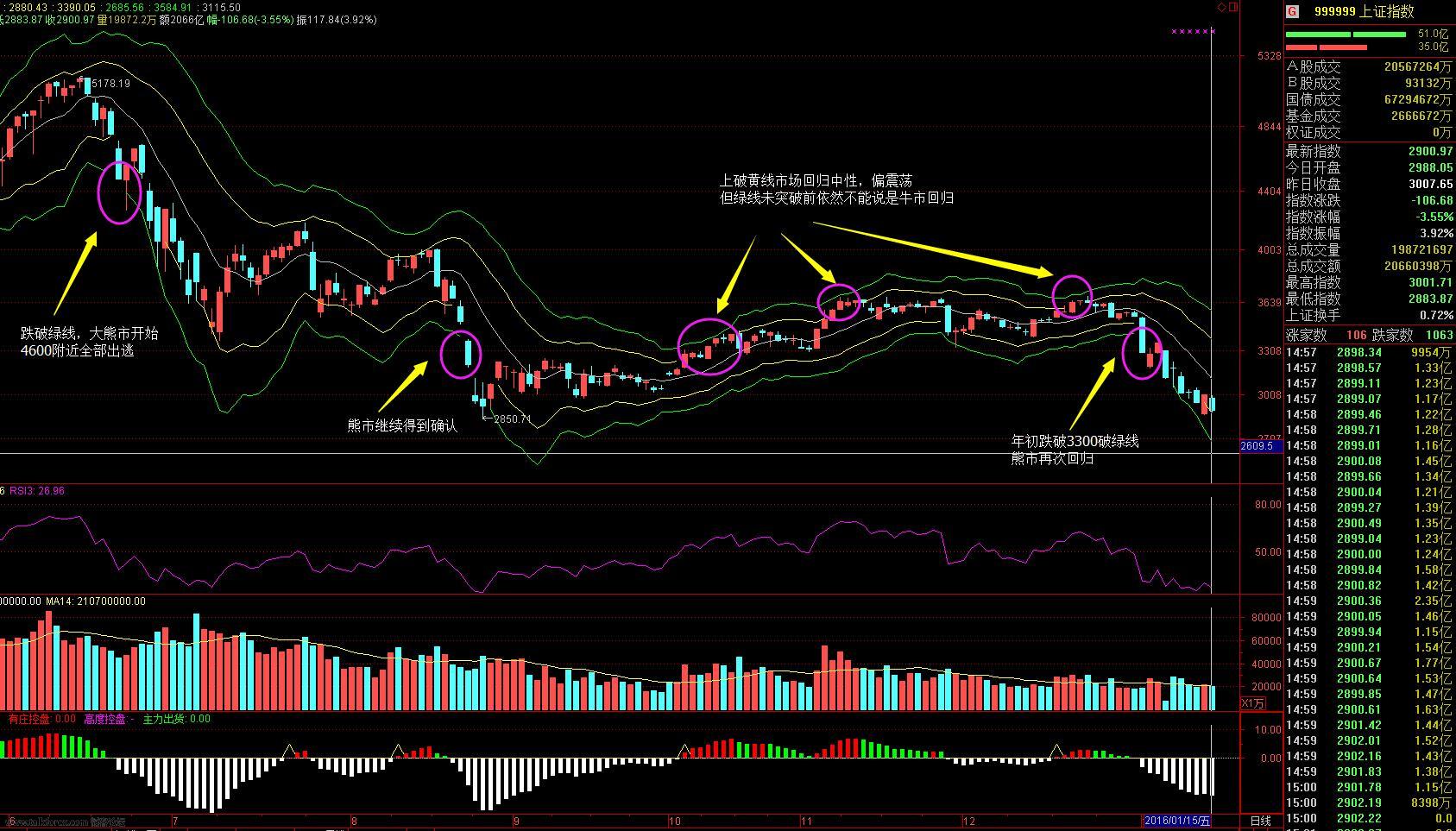This screenshot has width=1456, height=831.
Task: Select the A股成交 row
Action: pos(1369,66)
